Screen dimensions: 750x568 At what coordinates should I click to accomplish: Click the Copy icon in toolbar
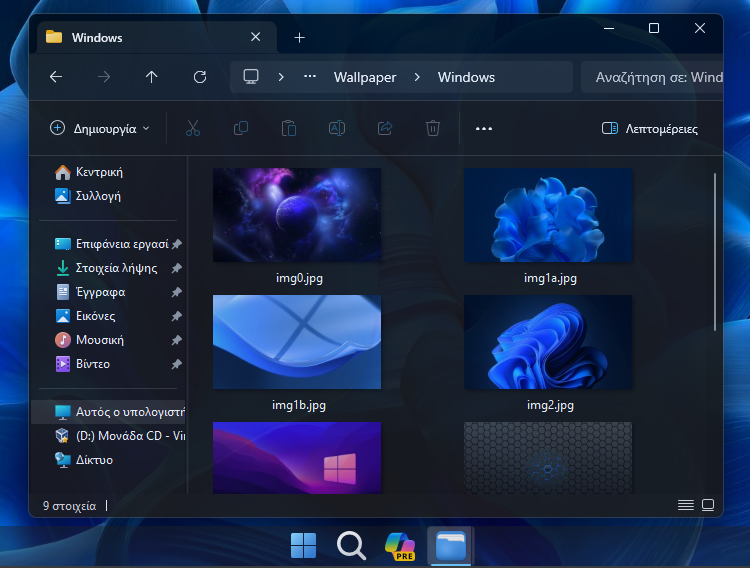pos(241,128)
